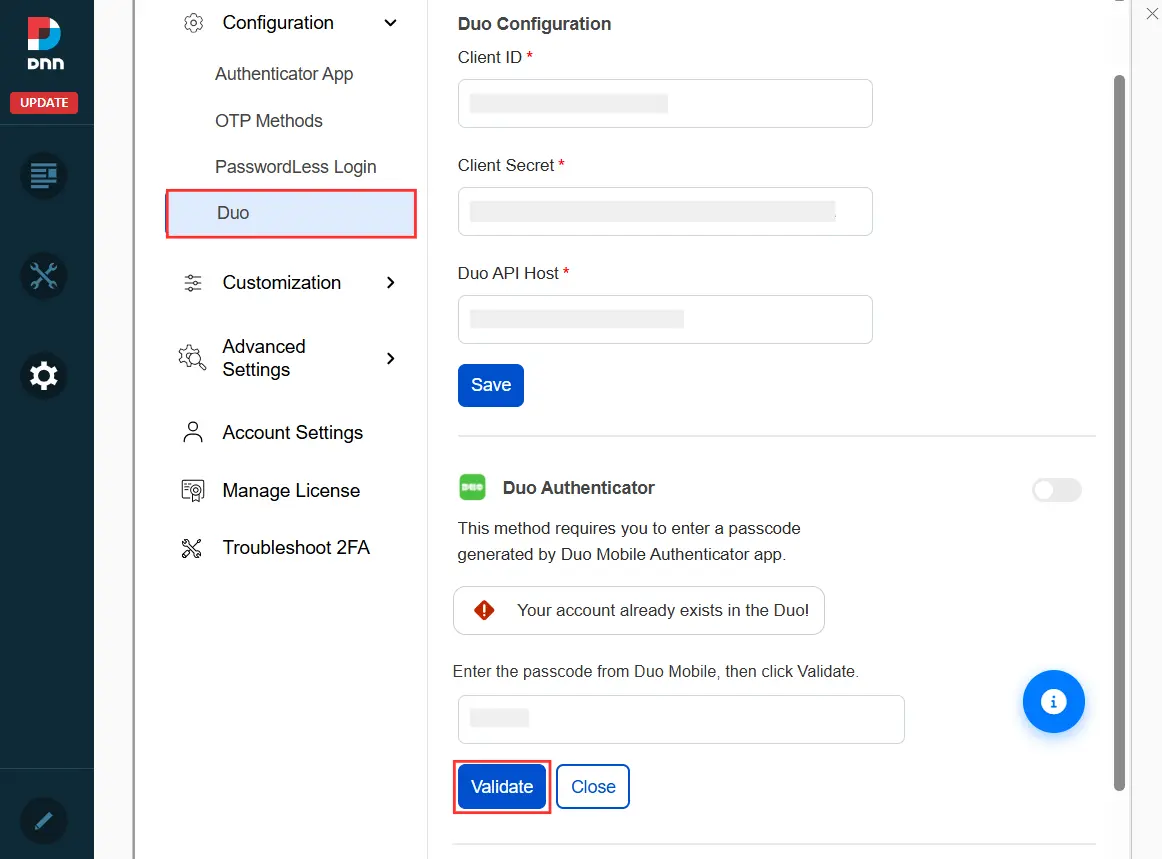Click the red warning diamond icon
This screenshot has height=859, width=1162.
tap(484, 610)
